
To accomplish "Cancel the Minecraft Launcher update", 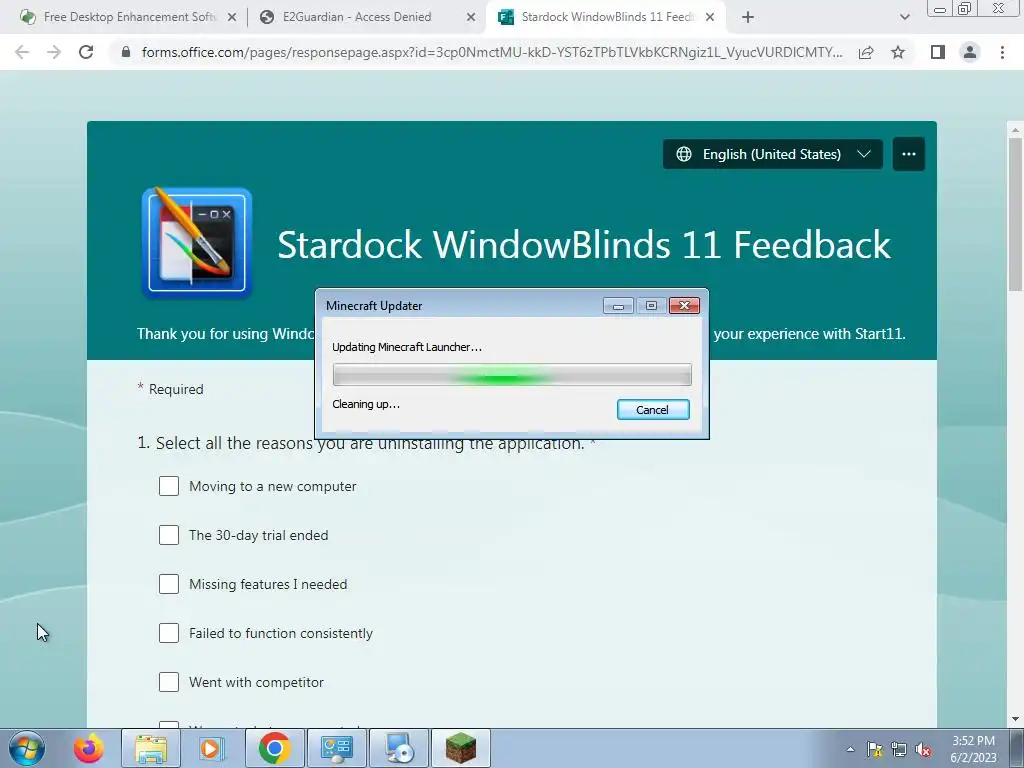I will tap(652, 409).
